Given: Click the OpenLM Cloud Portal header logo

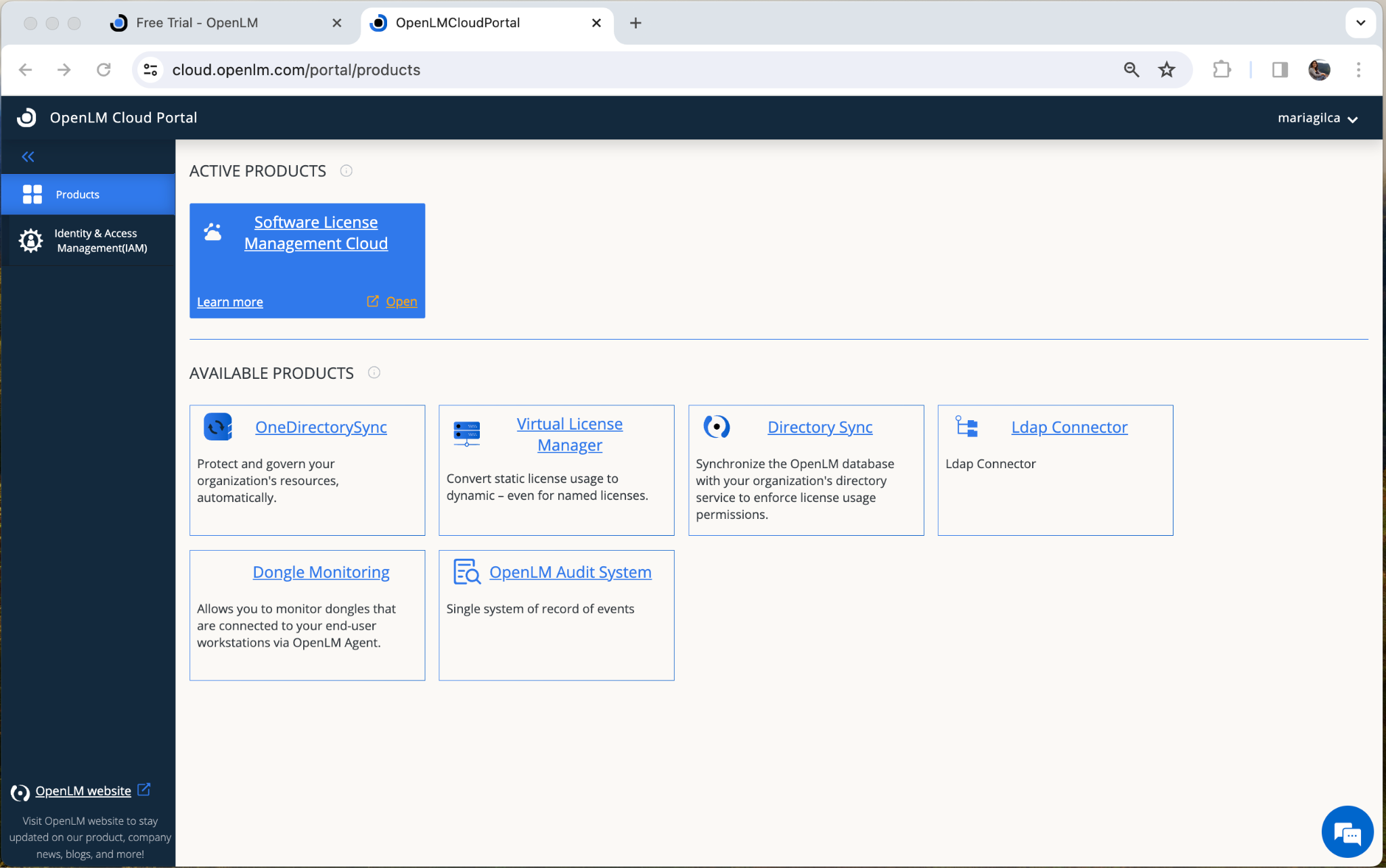Looking at the screenshot, I should click(26, 117).
